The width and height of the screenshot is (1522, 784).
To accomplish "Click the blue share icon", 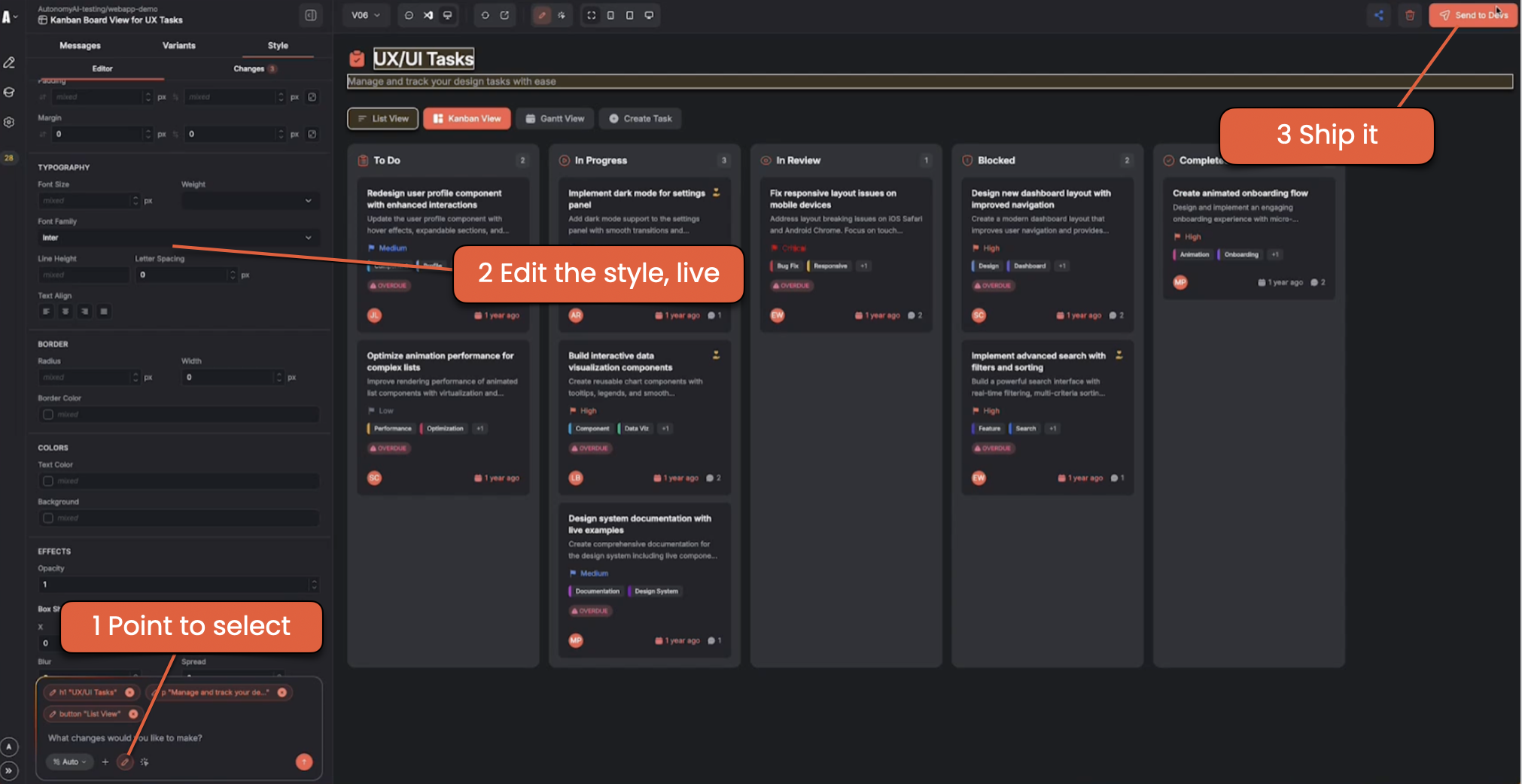I will [1378, 15].
